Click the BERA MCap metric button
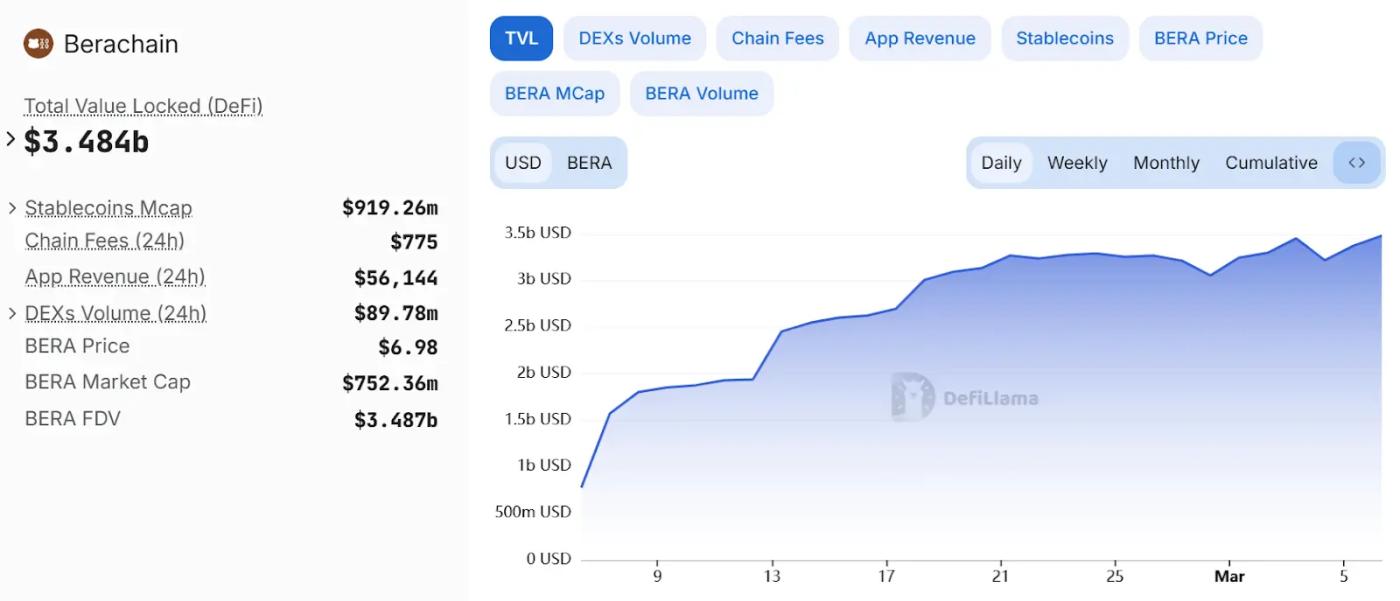 [x=554, y=93]
